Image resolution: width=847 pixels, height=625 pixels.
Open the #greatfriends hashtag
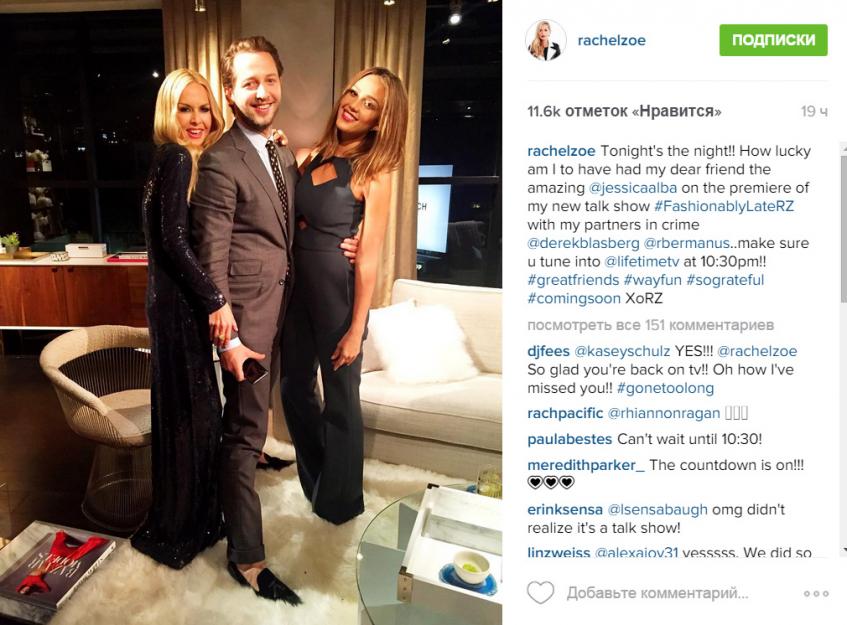573,280
